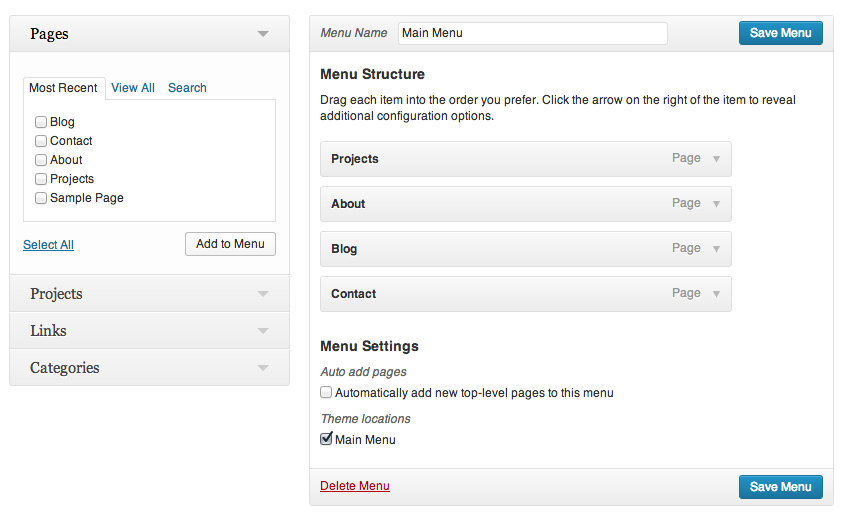The height and width of the screenshot is (514, 843).
Task: Click the Delete Menu link
Action: pos(355,486)
